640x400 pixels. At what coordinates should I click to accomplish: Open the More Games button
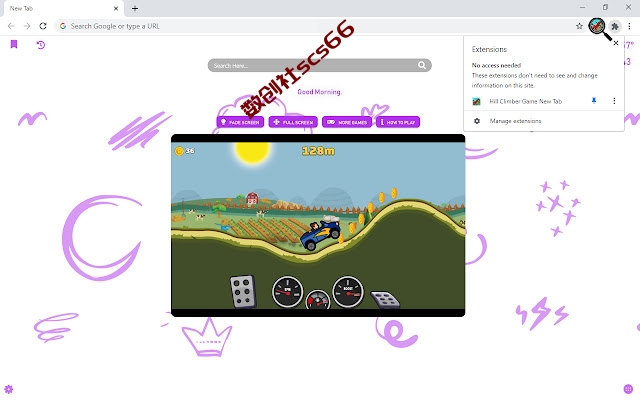[347, 122]
